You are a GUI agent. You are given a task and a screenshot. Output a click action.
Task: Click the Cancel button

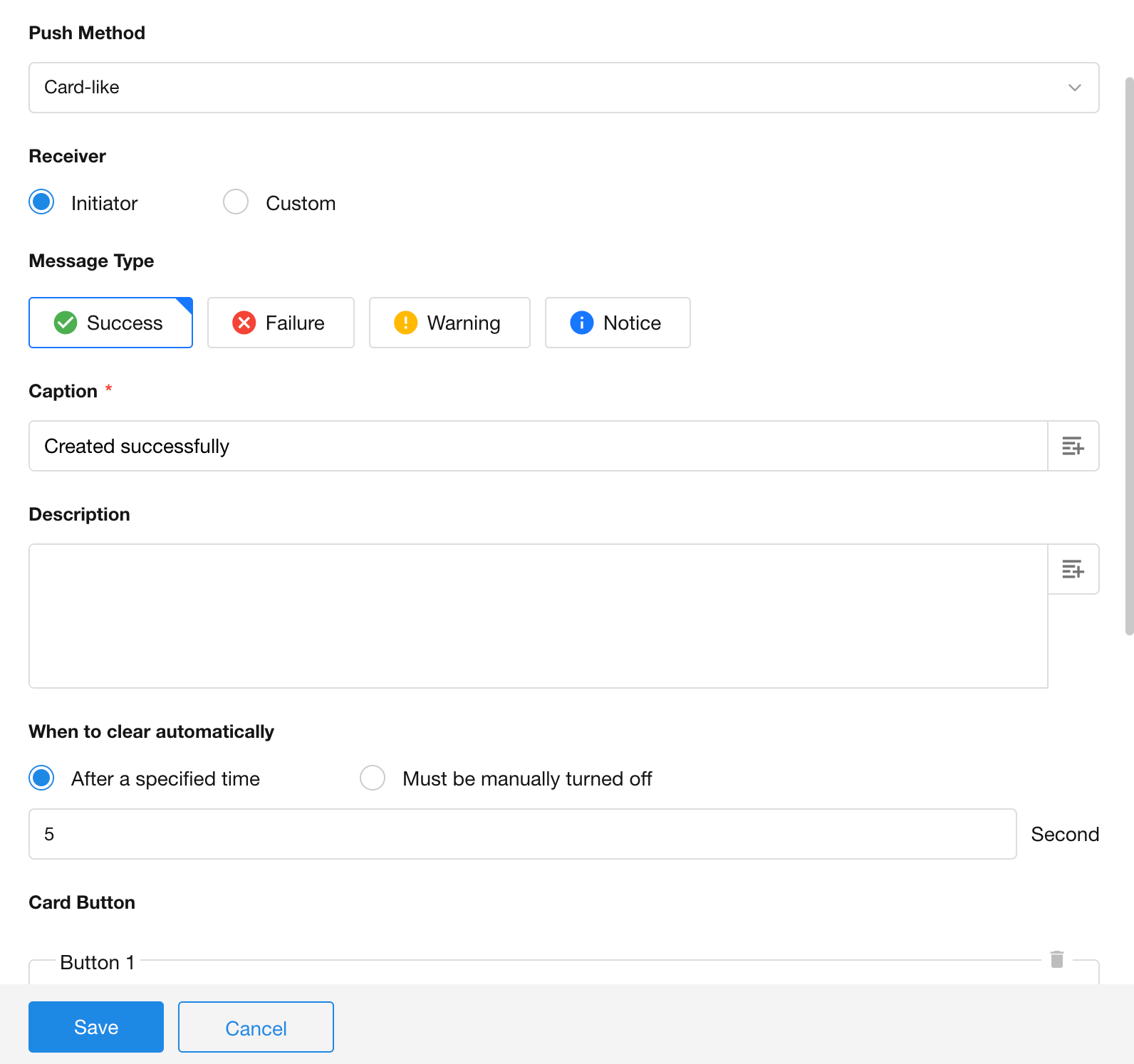point(256,1027)
